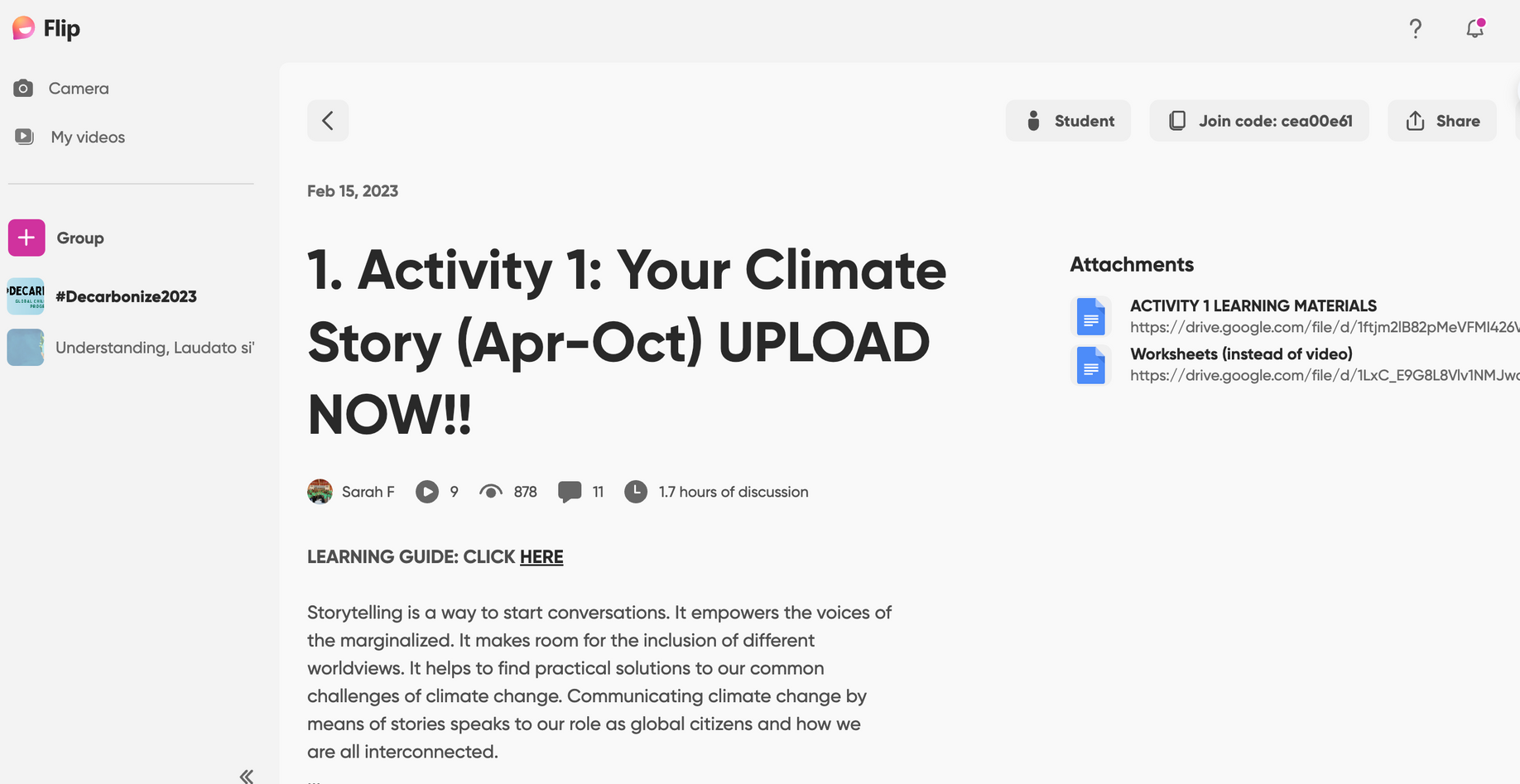Select the Understanding, Laudato si' group
Screen dimensions: 1520x784
click(131, 348)
